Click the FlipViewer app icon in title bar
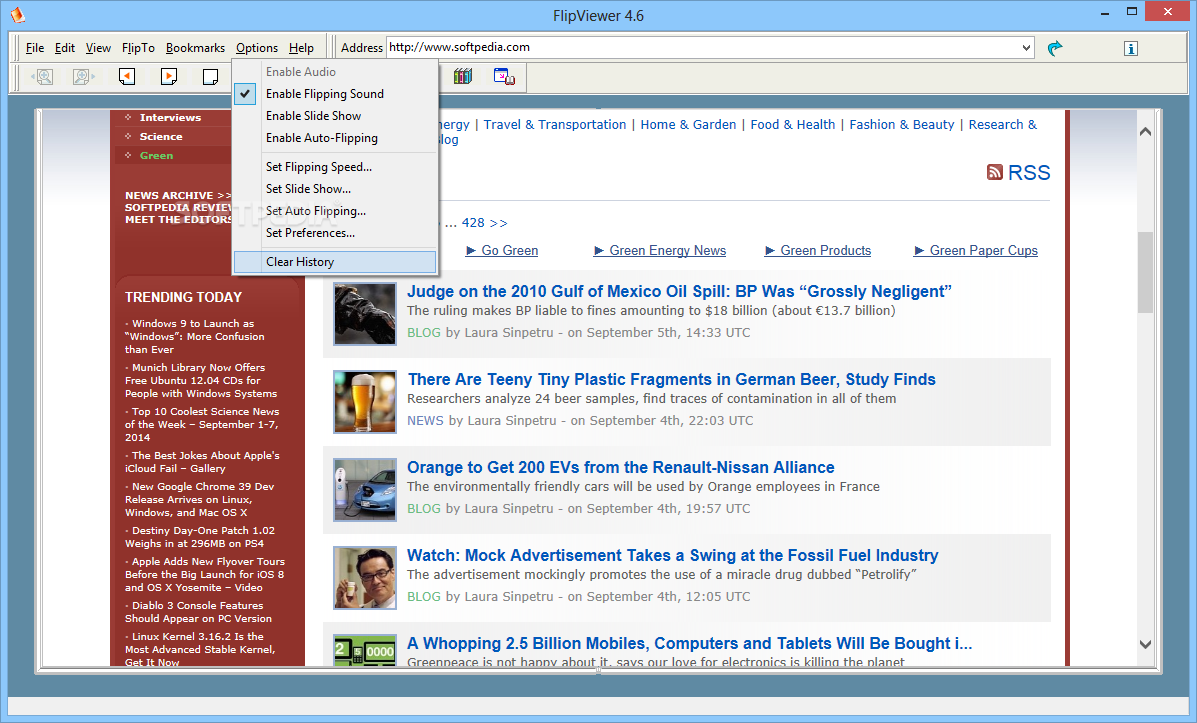 [x=18, y=14]
